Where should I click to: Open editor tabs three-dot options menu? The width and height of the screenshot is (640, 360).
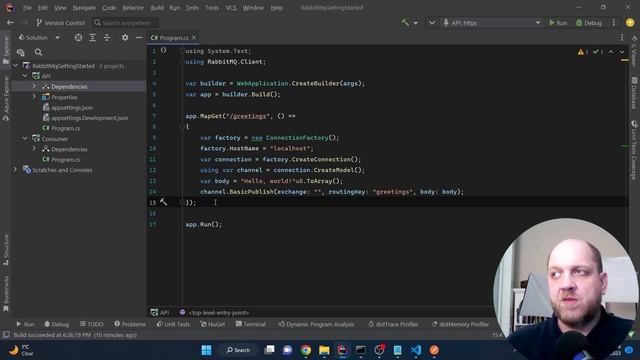(622, 38)
